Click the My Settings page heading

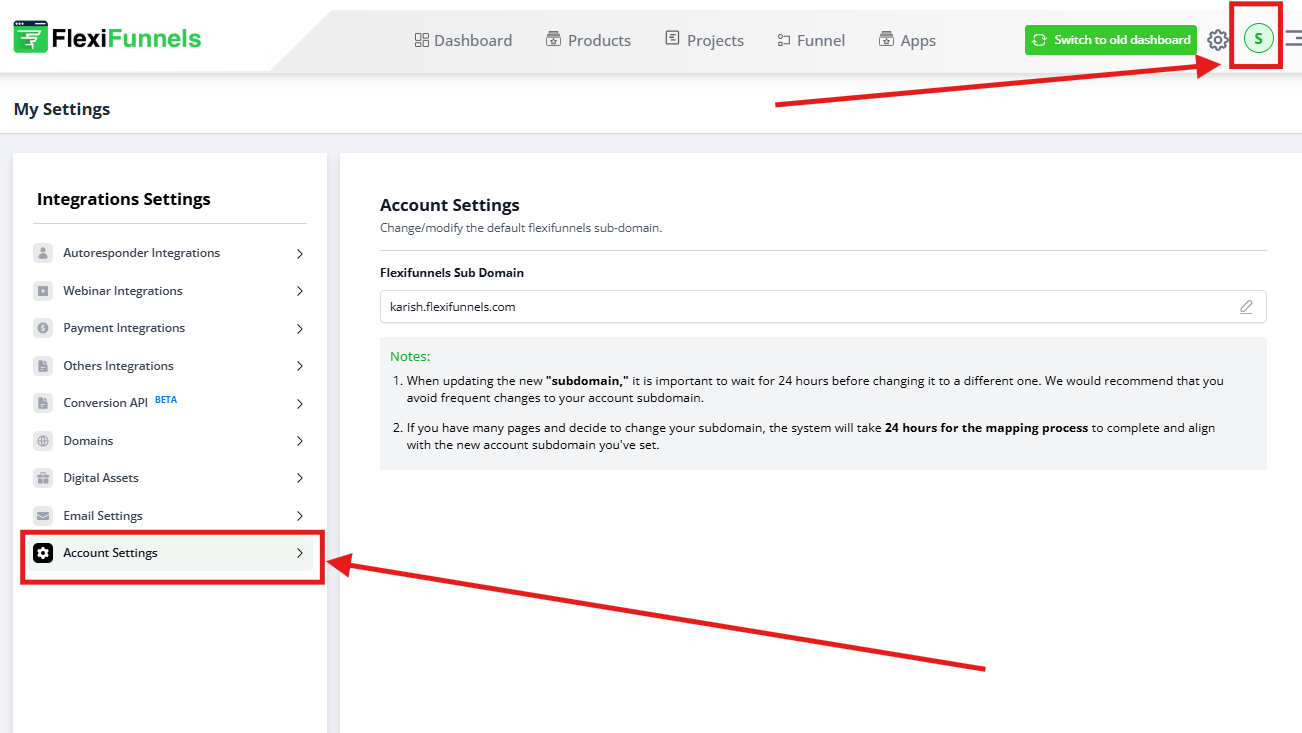pos(62,109)
